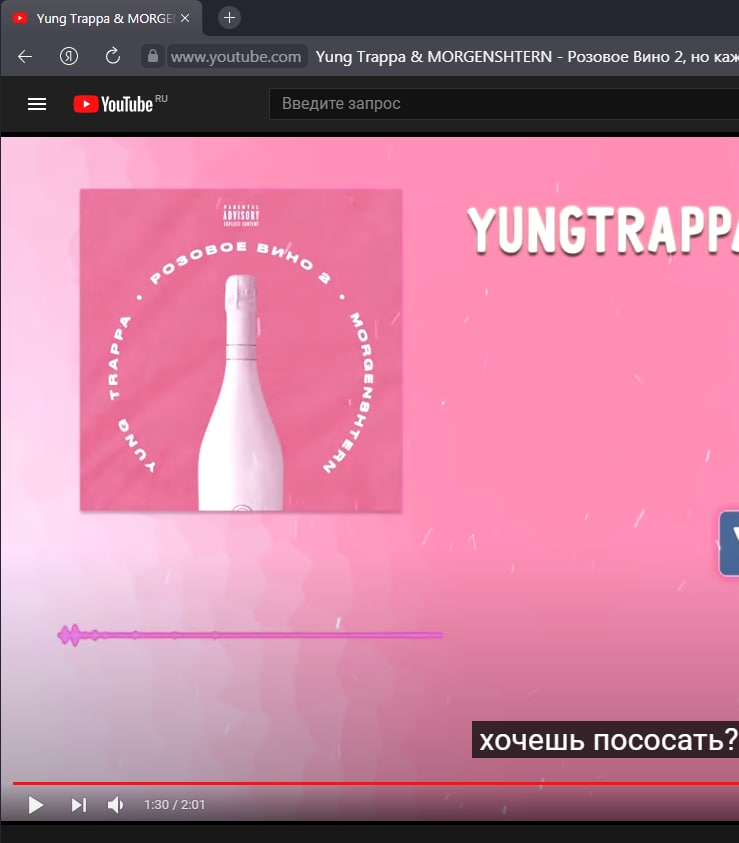
Task: Open a new browser tab
Action: pos(229,18)
